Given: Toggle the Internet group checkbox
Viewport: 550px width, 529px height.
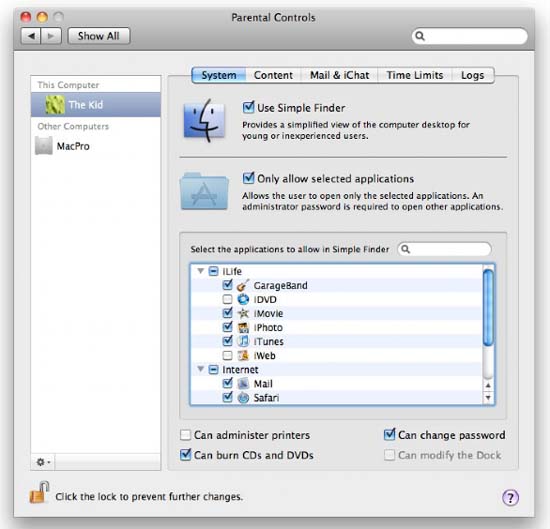Looking at the screenshot, I should pos(213,369).
